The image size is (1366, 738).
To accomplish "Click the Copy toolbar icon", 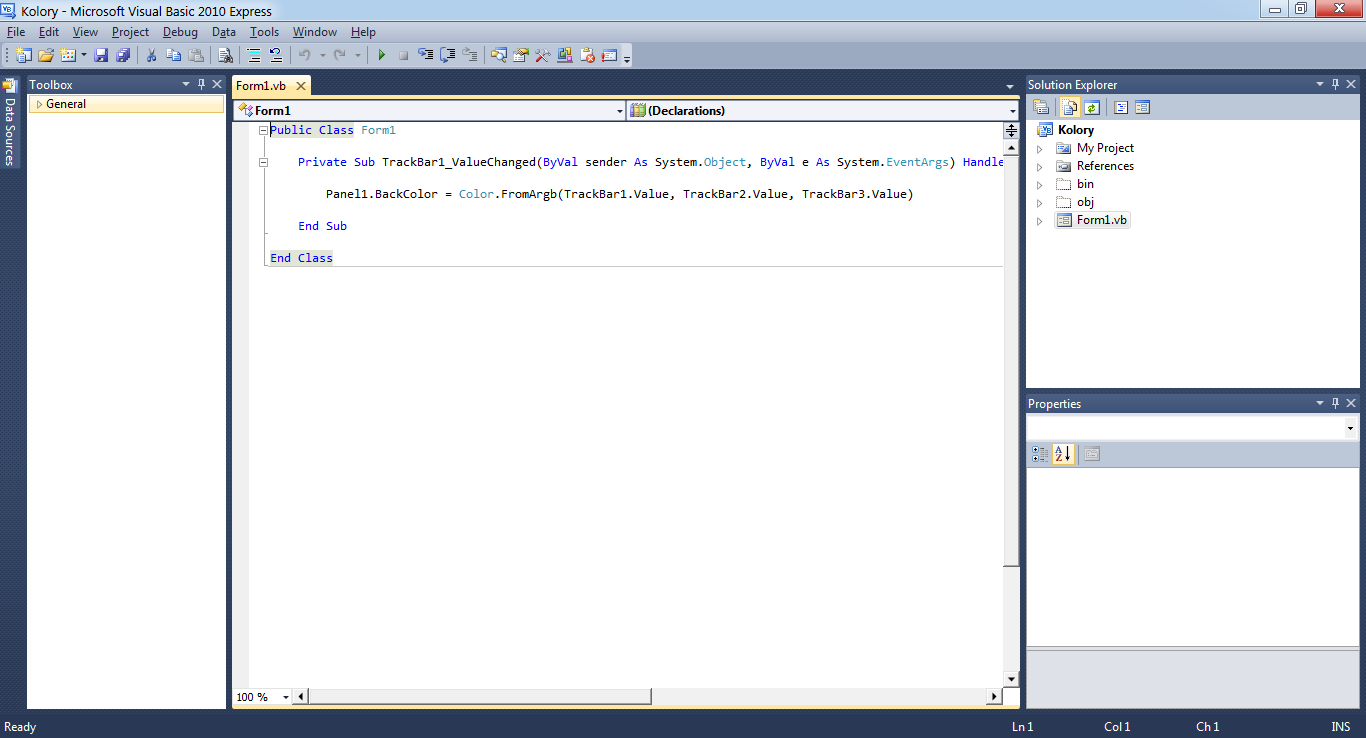I will pyautogui.click(x=174, y=55).
